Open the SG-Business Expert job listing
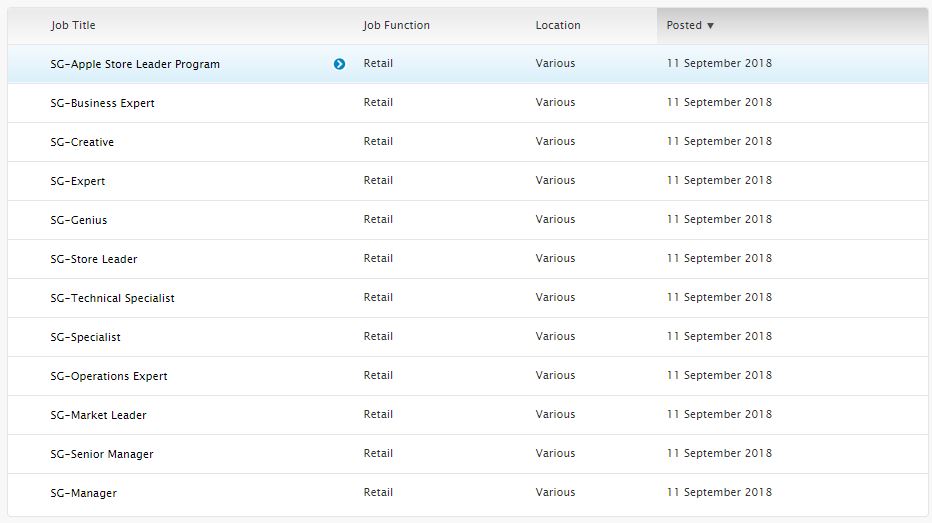Screen dimensions: 932x523 coord(102,103)
